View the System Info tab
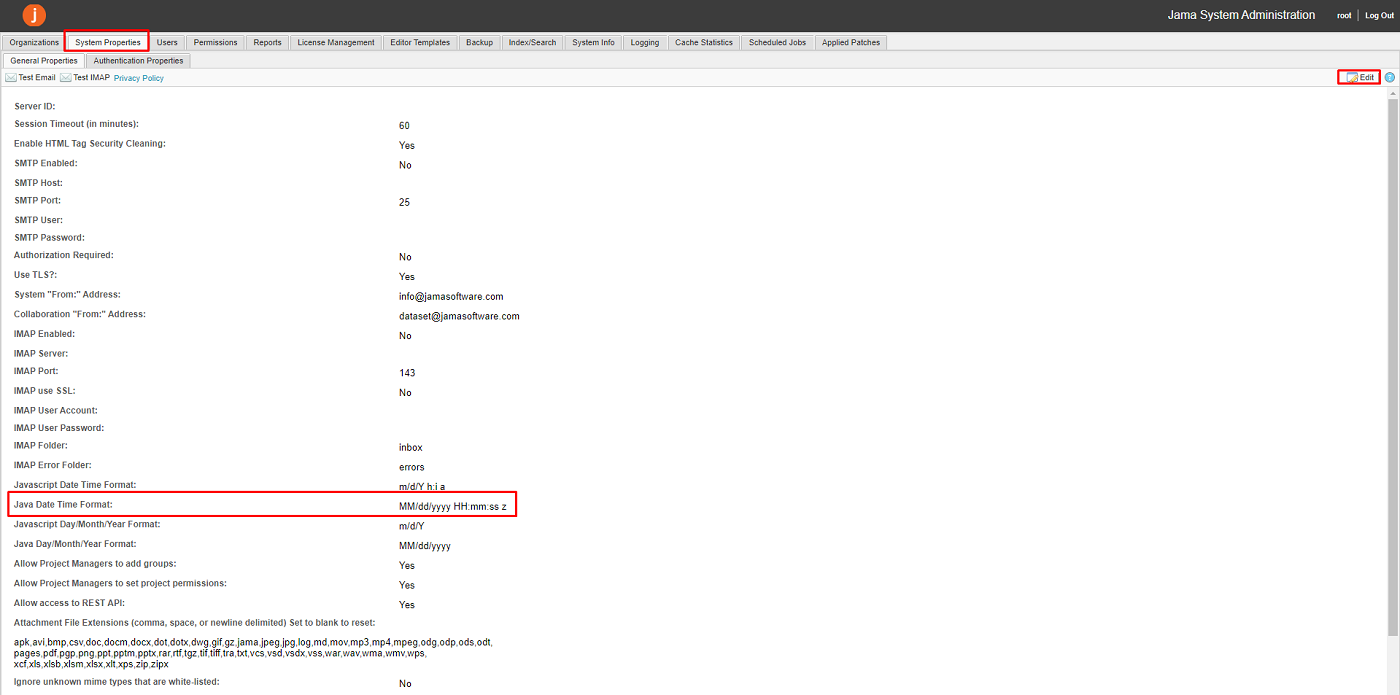Image resolution: width=1400 pixels, height=695 pixels. pyautogui.click(x=593, y=42)
